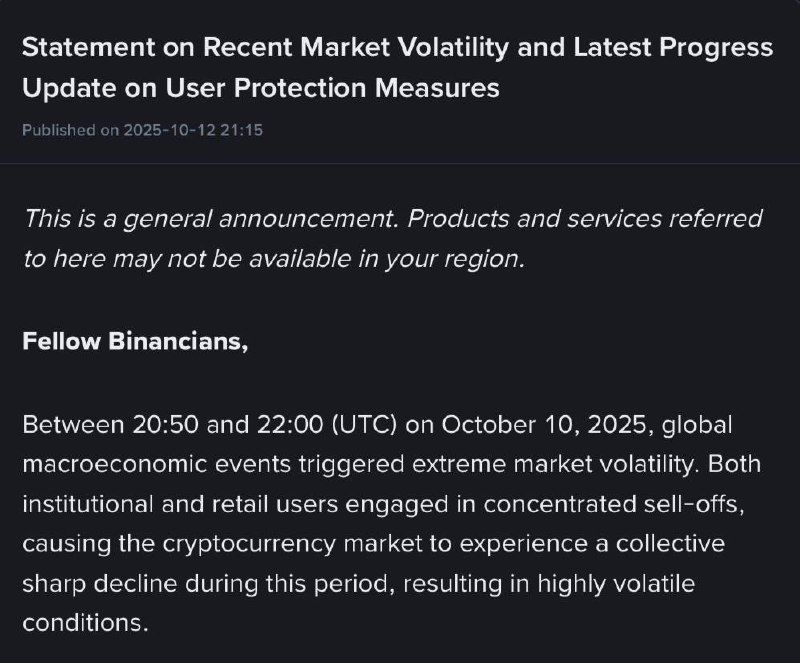Click the "Published on" label
Image resolution: width=800 pixels, height=663 pixels.
pos(70,130)
